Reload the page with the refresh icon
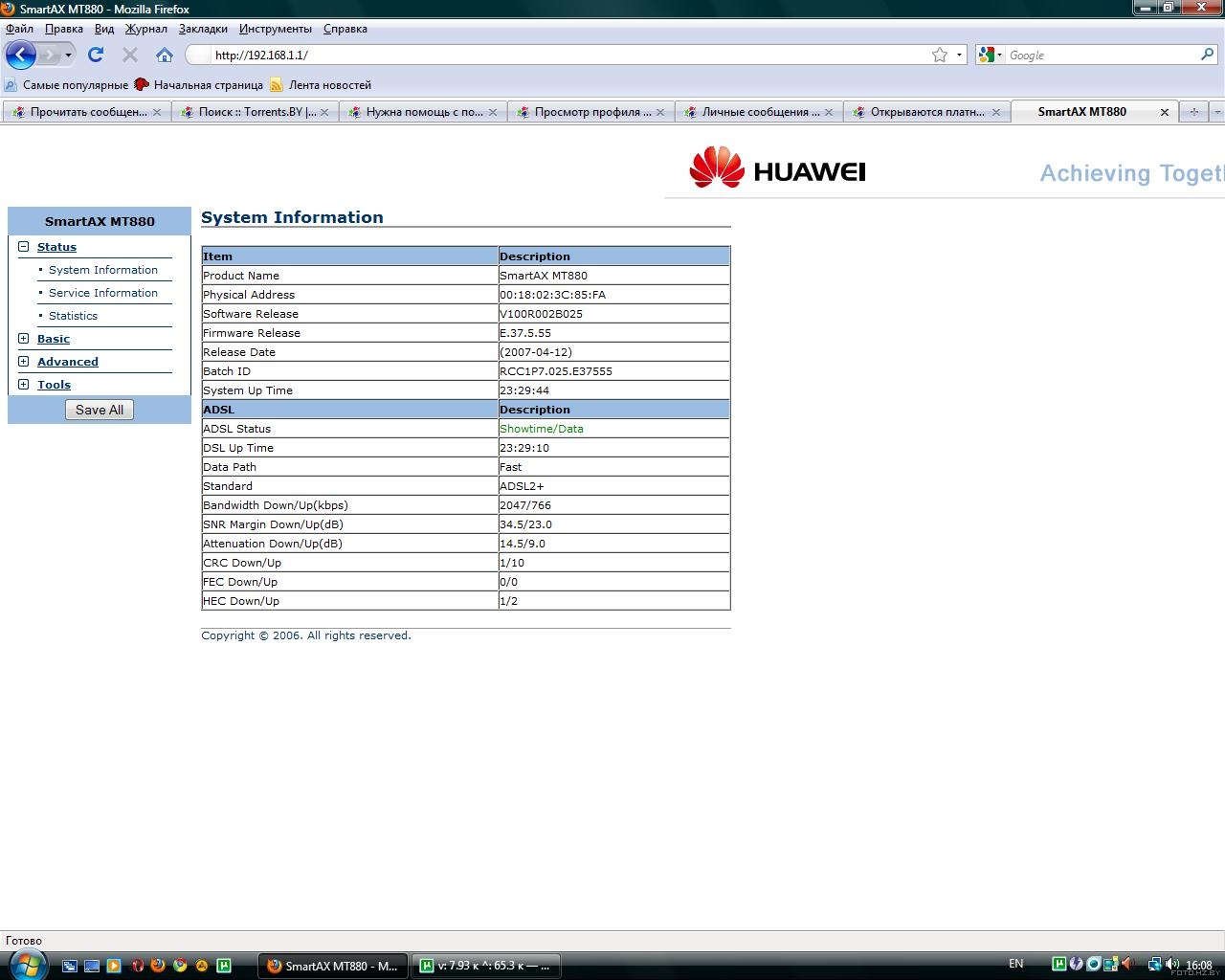This screenshot has height=980, width=1225. (x=96, y=55)
